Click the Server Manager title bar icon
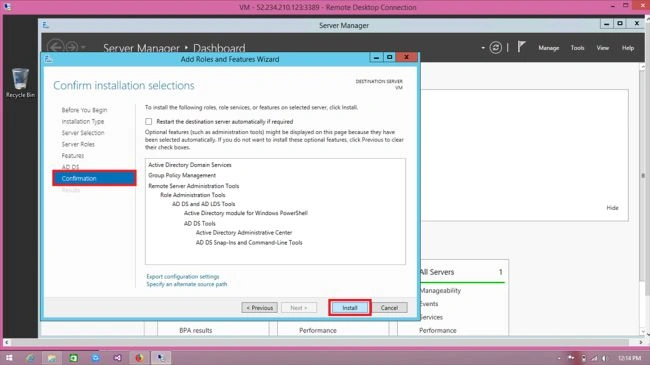The image size is (650, 365). tap(46, 25)
